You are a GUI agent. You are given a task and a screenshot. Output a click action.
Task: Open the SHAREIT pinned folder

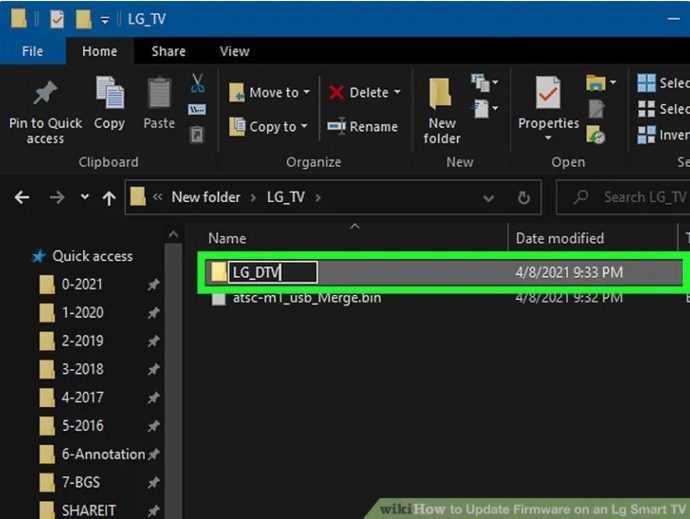click(x=88, y=510)
